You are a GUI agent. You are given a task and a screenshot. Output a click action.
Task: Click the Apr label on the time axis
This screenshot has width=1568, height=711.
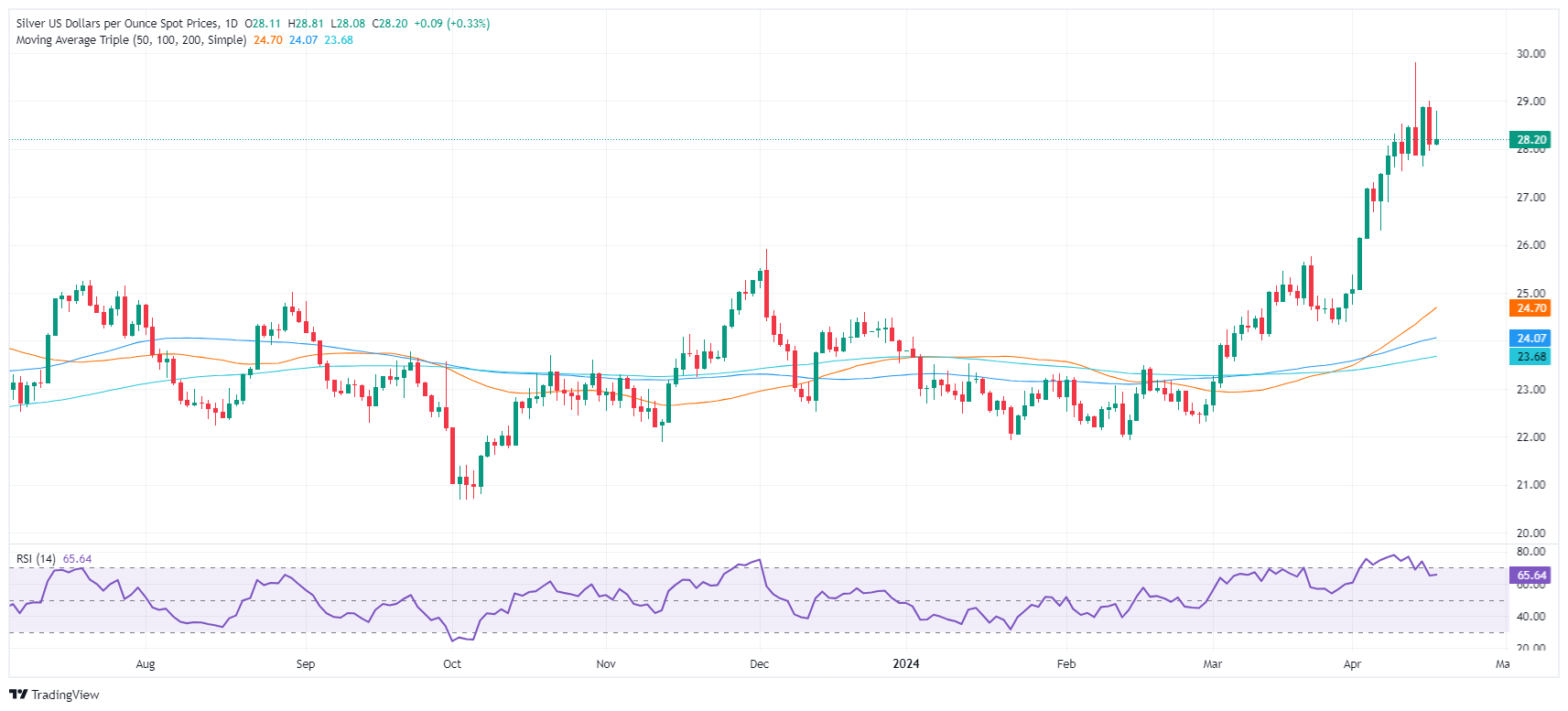(x=1352, y=663)
